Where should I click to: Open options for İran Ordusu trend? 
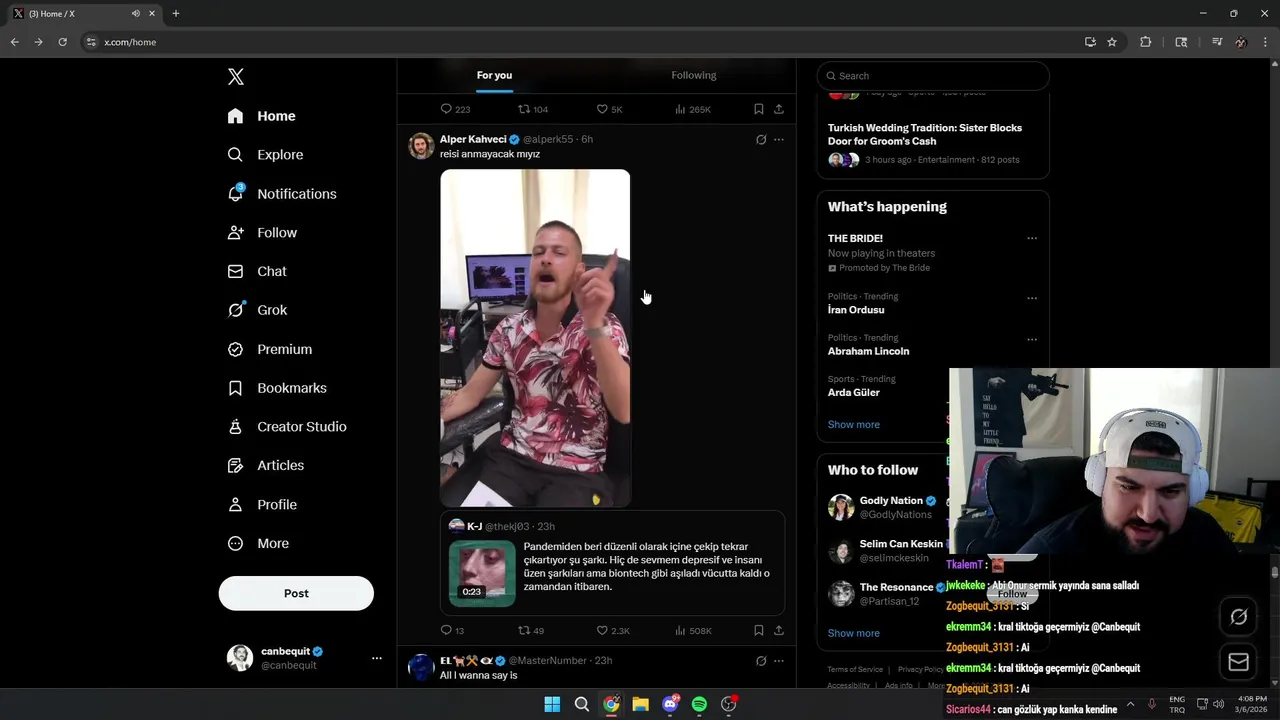1032,298
